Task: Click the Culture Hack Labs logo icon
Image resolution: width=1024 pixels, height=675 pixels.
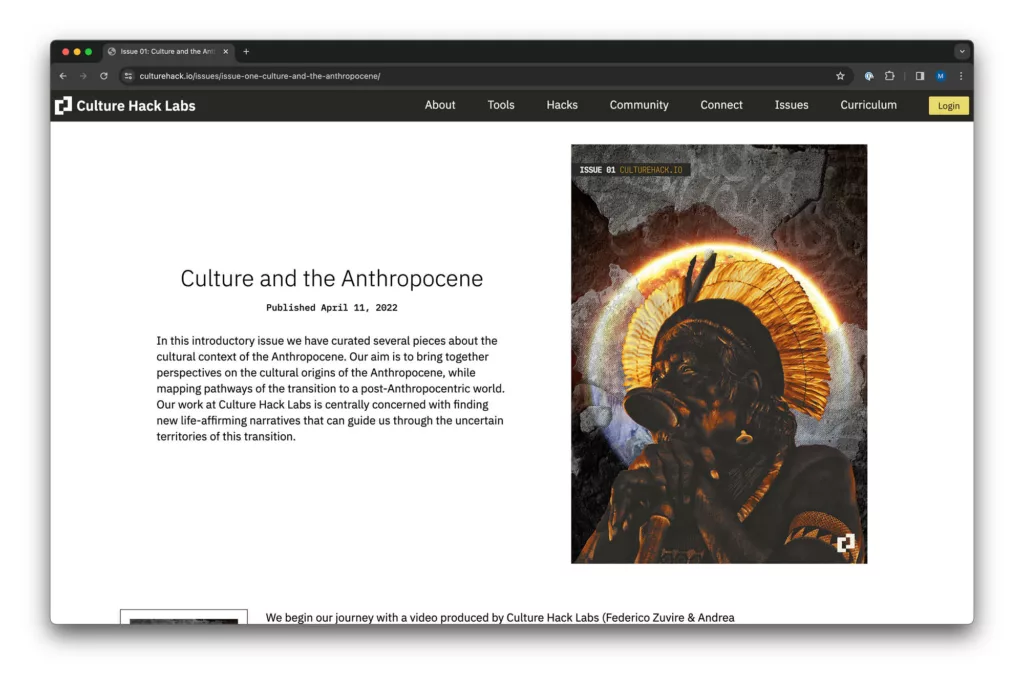Action: pyautogui.click(x=63, y=105)
